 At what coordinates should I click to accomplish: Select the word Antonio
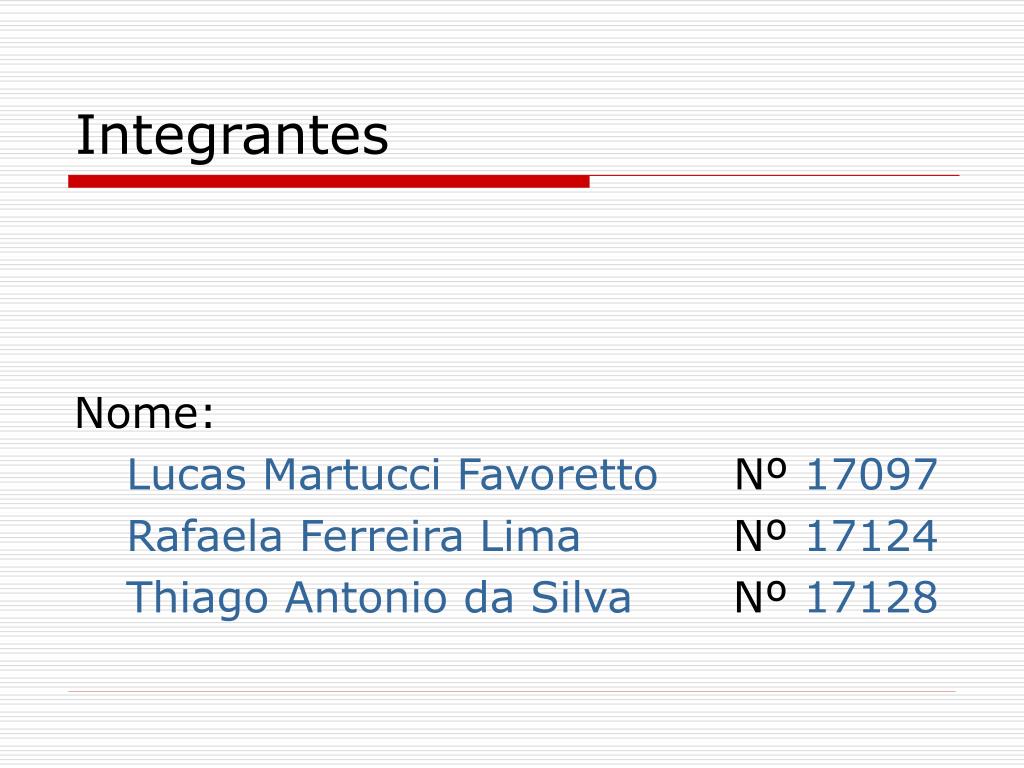click(x=366, y=598)
